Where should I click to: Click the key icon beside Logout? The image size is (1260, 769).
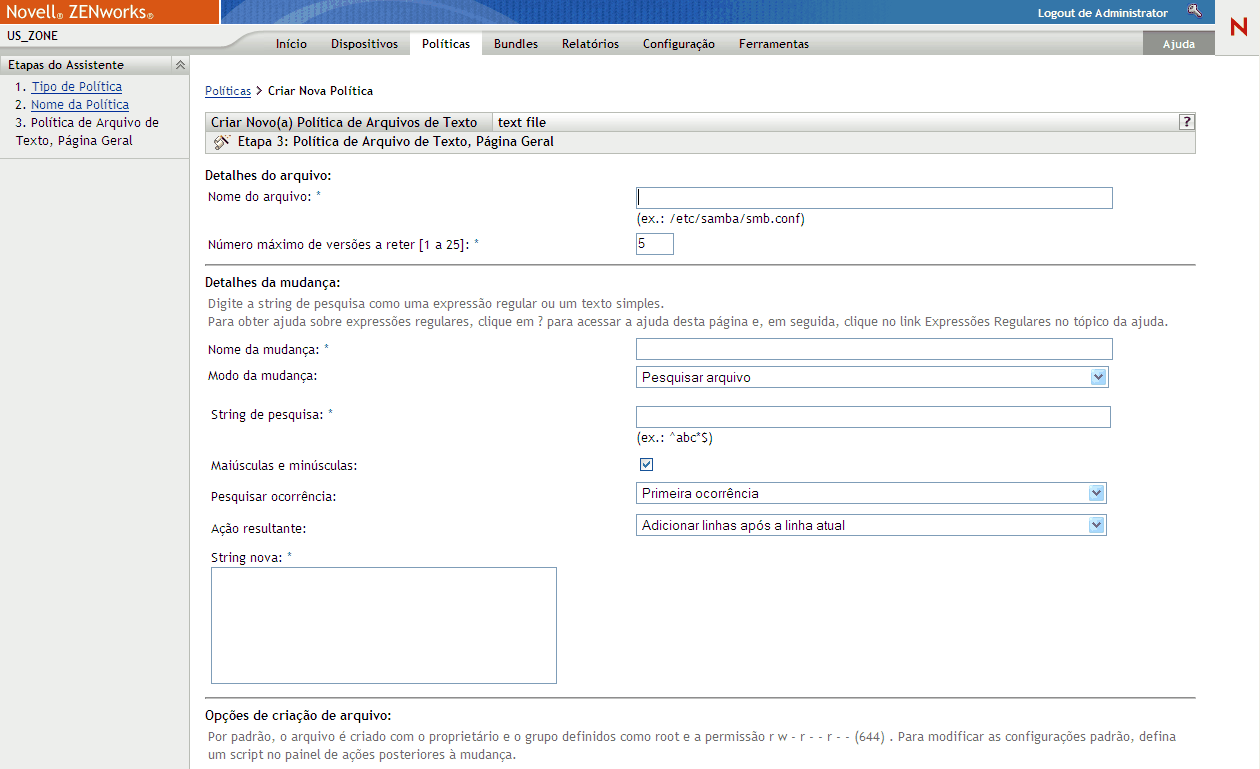click(x=1194, y=11)
